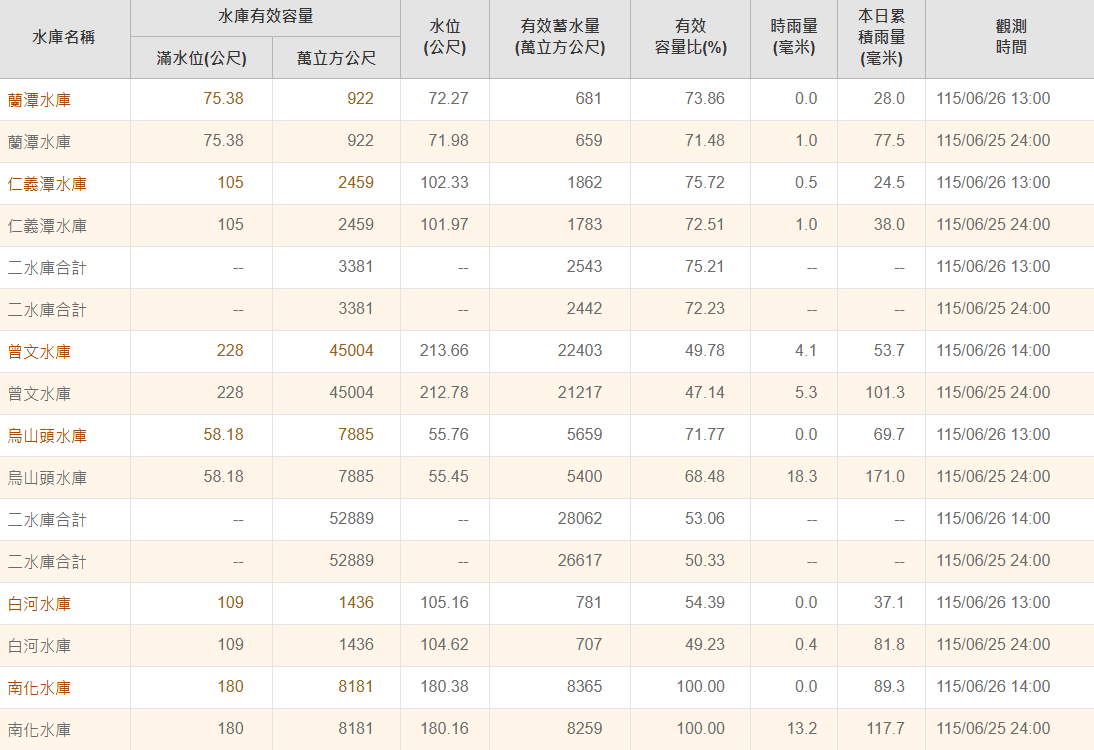Select effective storage value 28062
This screenshot has height=750, width=1094.
click(x=580, y=518)
